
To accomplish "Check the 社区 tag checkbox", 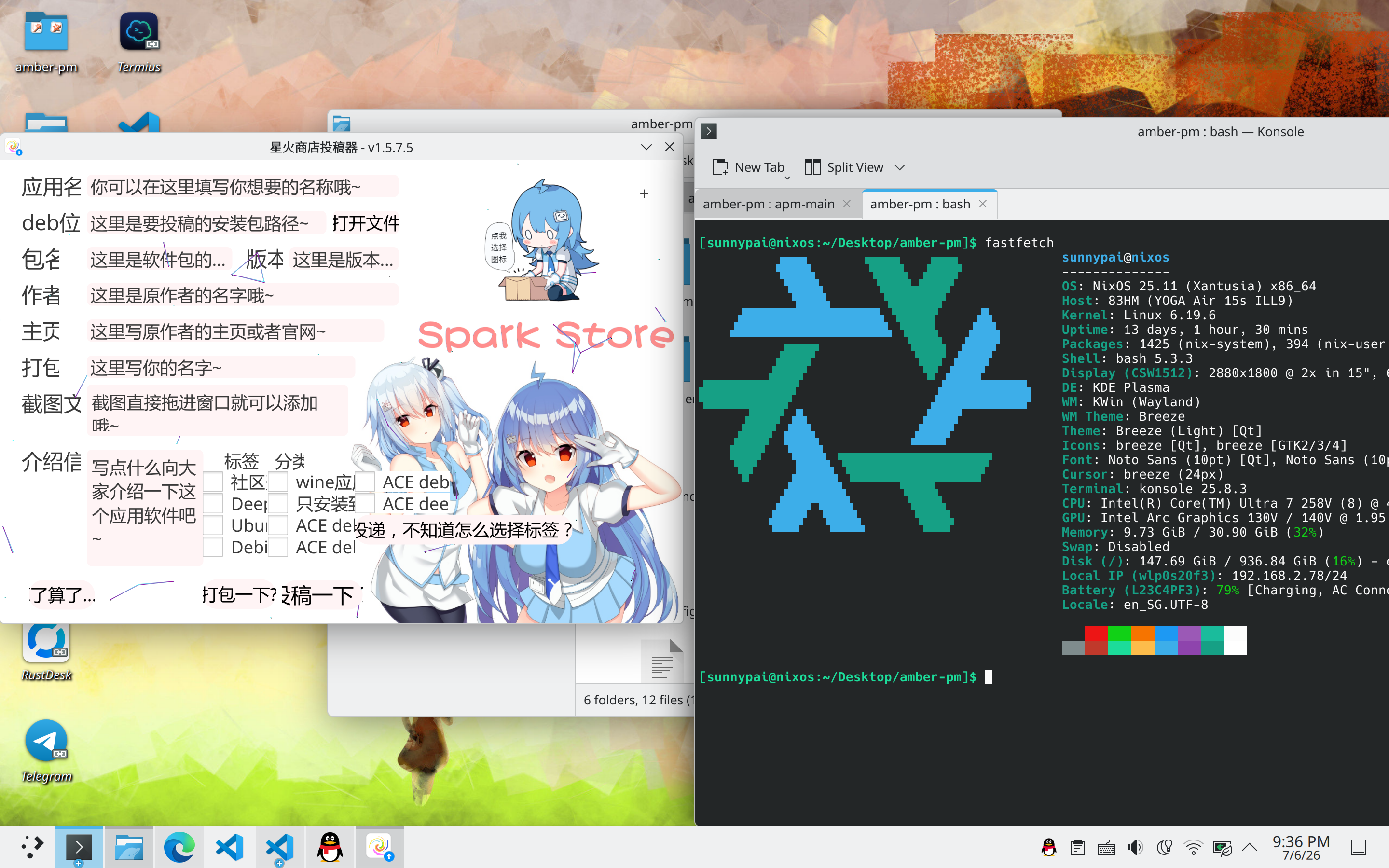I will [x=212, y=482].
